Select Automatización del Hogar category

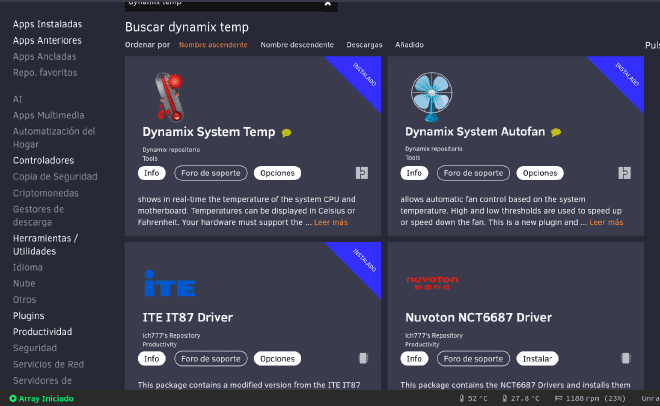tap(54, 138)
